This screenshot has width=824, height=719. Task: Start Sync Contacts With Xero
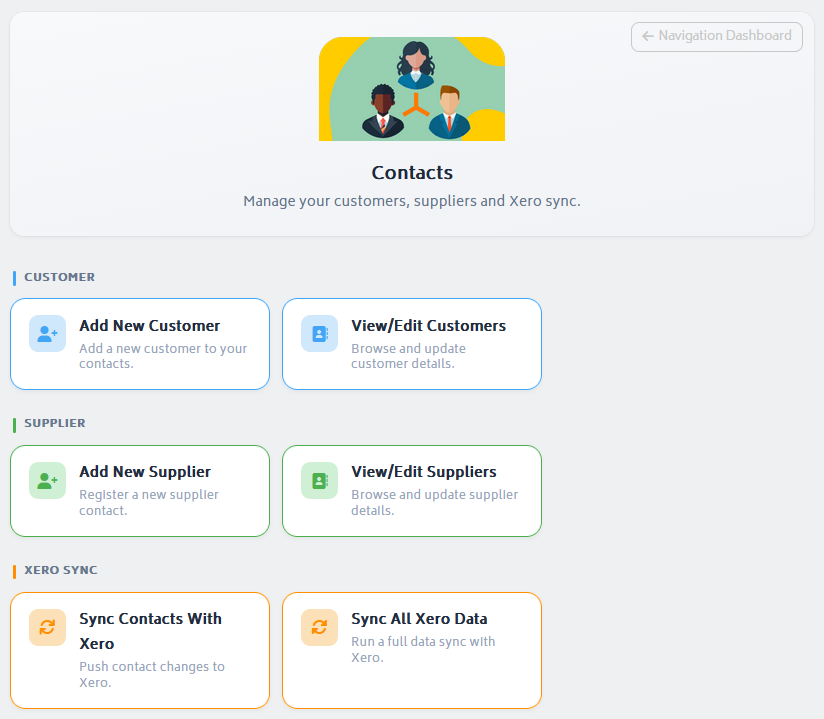[140, 649]
